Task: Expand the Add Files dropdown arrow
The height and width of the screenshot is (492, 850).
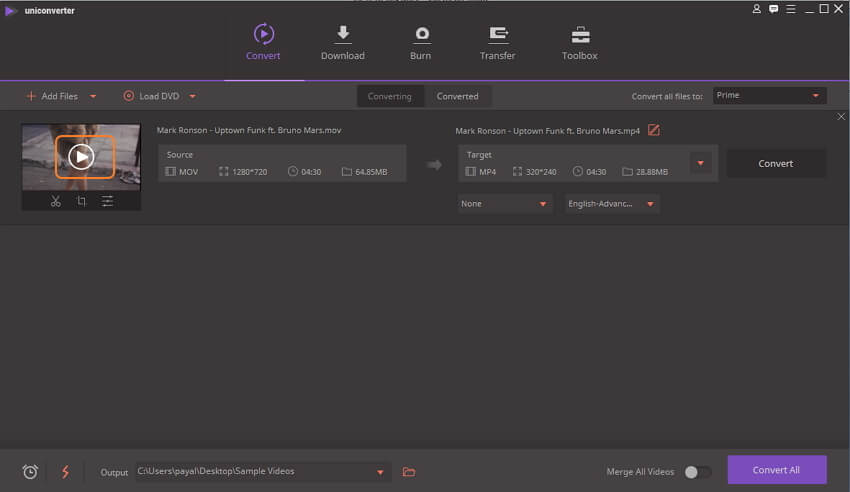Action: tap(93, 96)
